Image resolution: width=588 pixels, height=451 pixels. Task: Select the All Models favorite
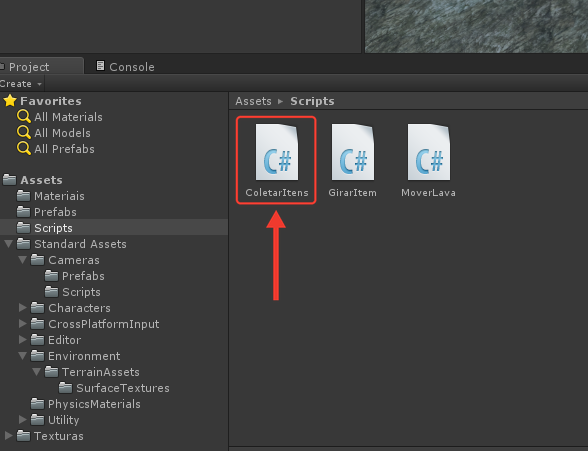62,133
